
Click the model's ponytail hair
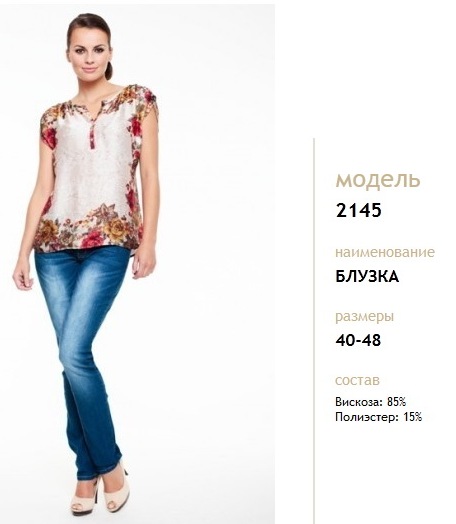[108, 69]
